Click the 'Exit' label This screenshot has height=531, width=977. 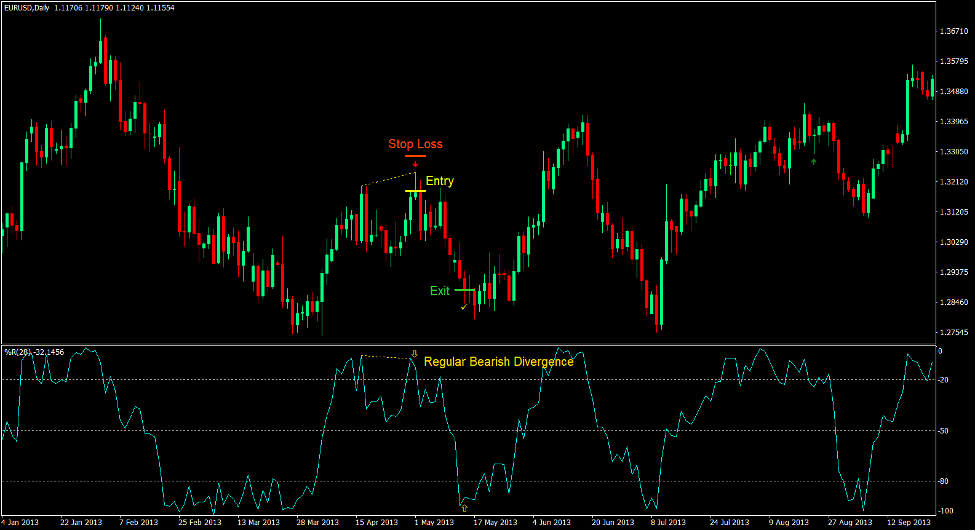pos(440,291)
